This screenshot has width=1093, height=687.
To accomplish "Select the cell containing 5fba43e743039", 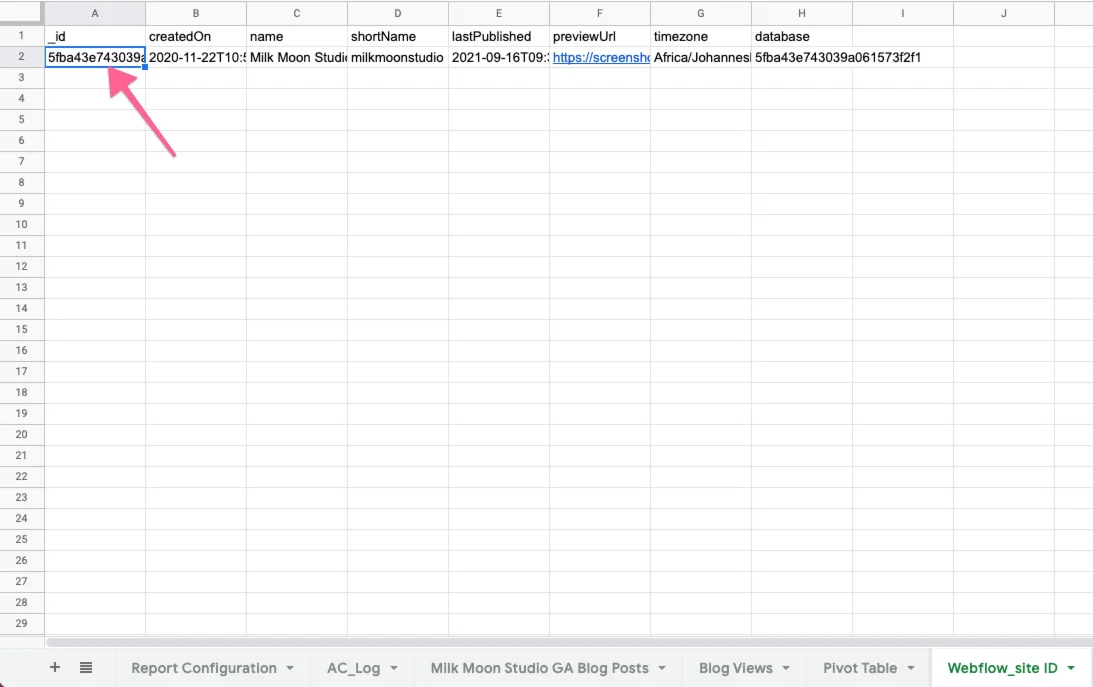I will (x=94, y=57).
